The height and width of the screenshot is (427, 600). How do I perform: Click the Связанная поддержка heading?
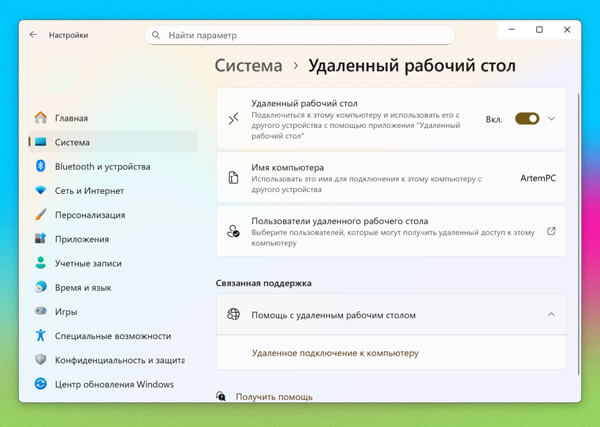[263, 283]
